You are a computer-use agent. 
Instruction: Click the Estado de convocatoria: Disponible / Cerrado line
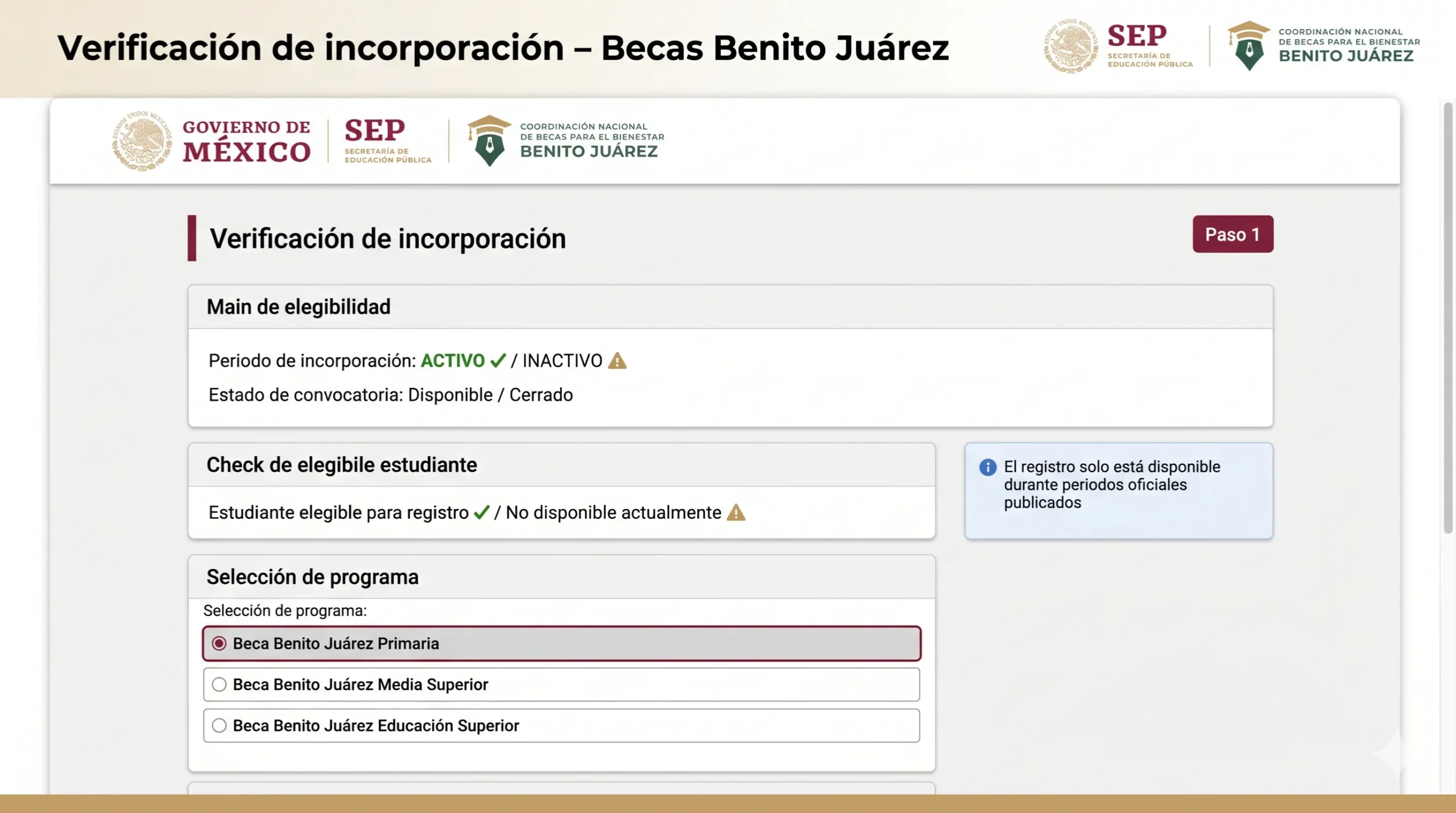point(391,395)
